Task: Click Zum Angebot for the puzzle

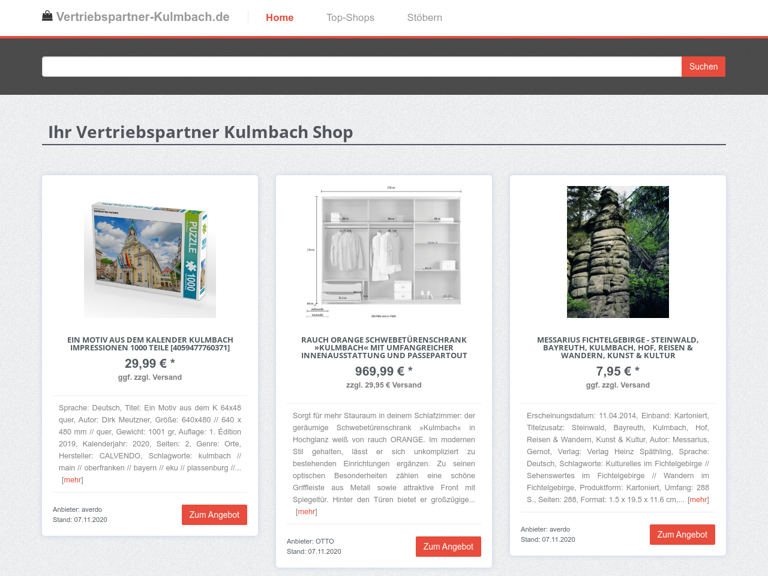Action: pyautogui.click(x=214, y=515)
